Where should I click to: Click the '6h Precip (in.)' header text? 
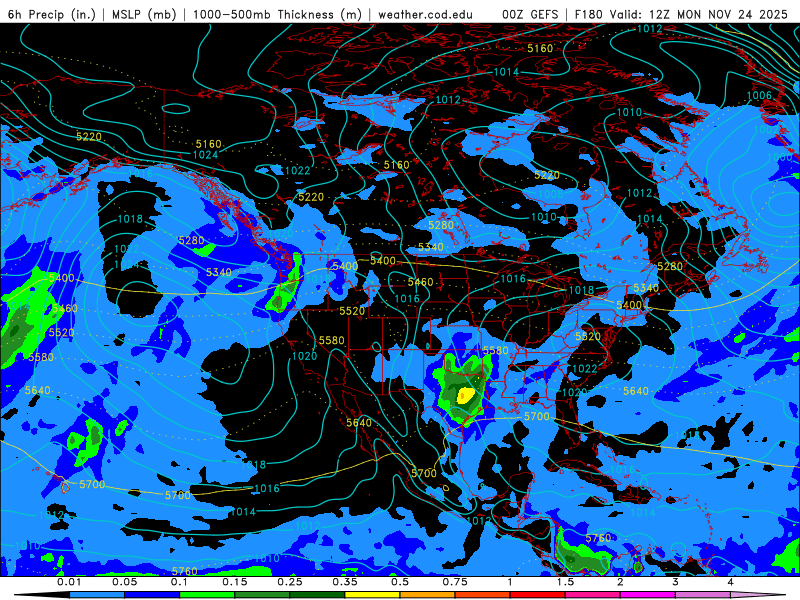(x=52, y=14)
